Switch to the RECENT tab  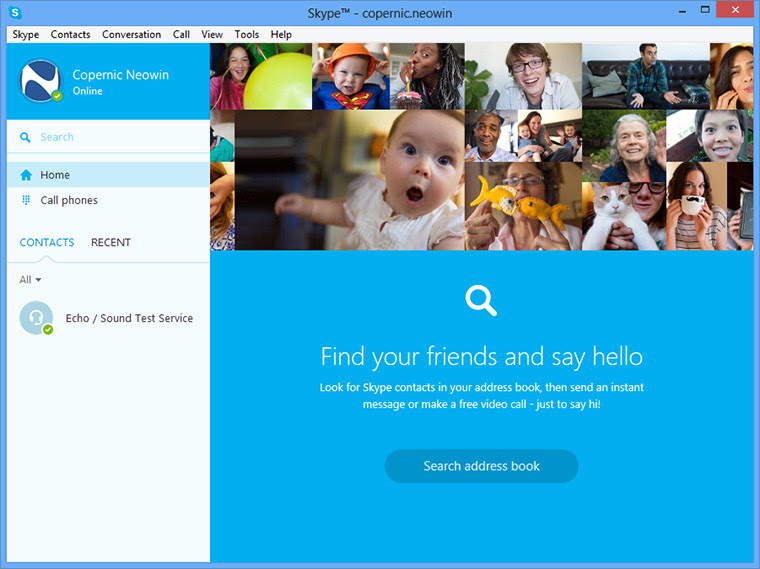111,242
